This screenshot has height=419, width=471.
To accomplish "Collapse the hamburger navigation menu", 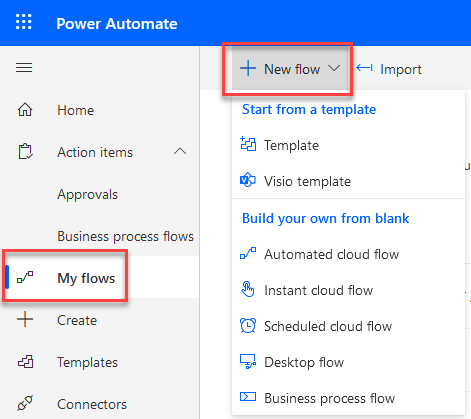I will click(x=24, y=68).
